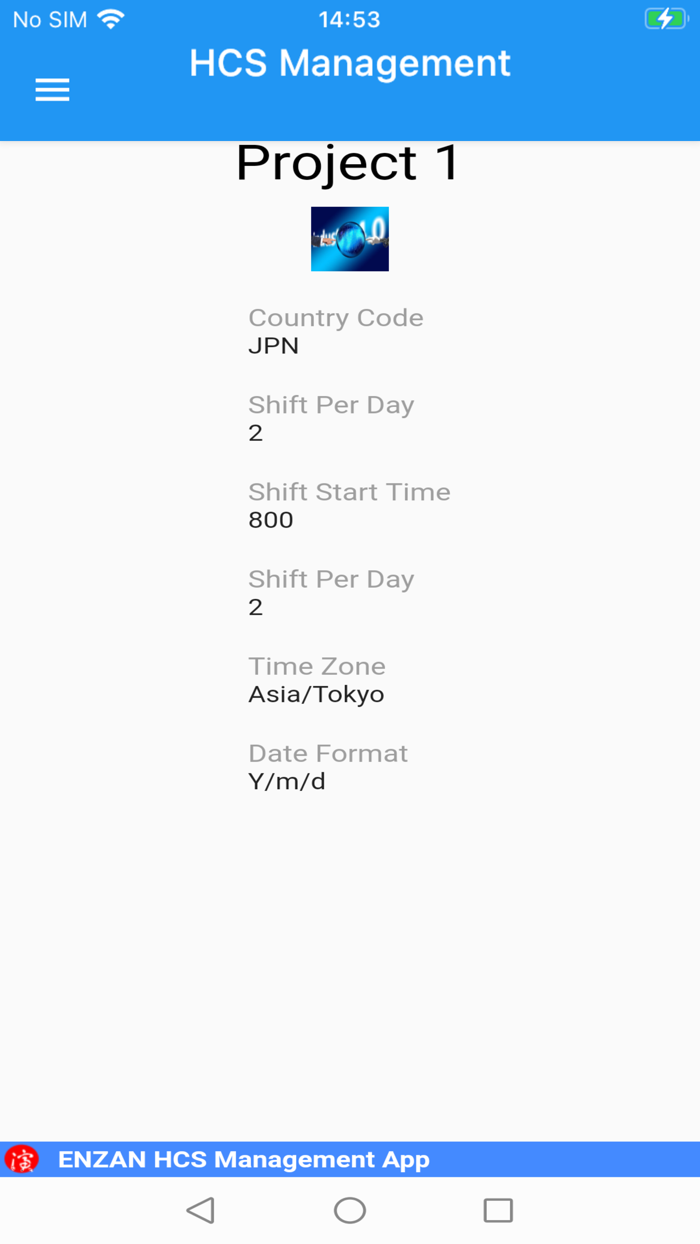This screenshot has width=700, height=1244.
Task: Click the red ENZAN logo icon
Action: point(22,1159)
